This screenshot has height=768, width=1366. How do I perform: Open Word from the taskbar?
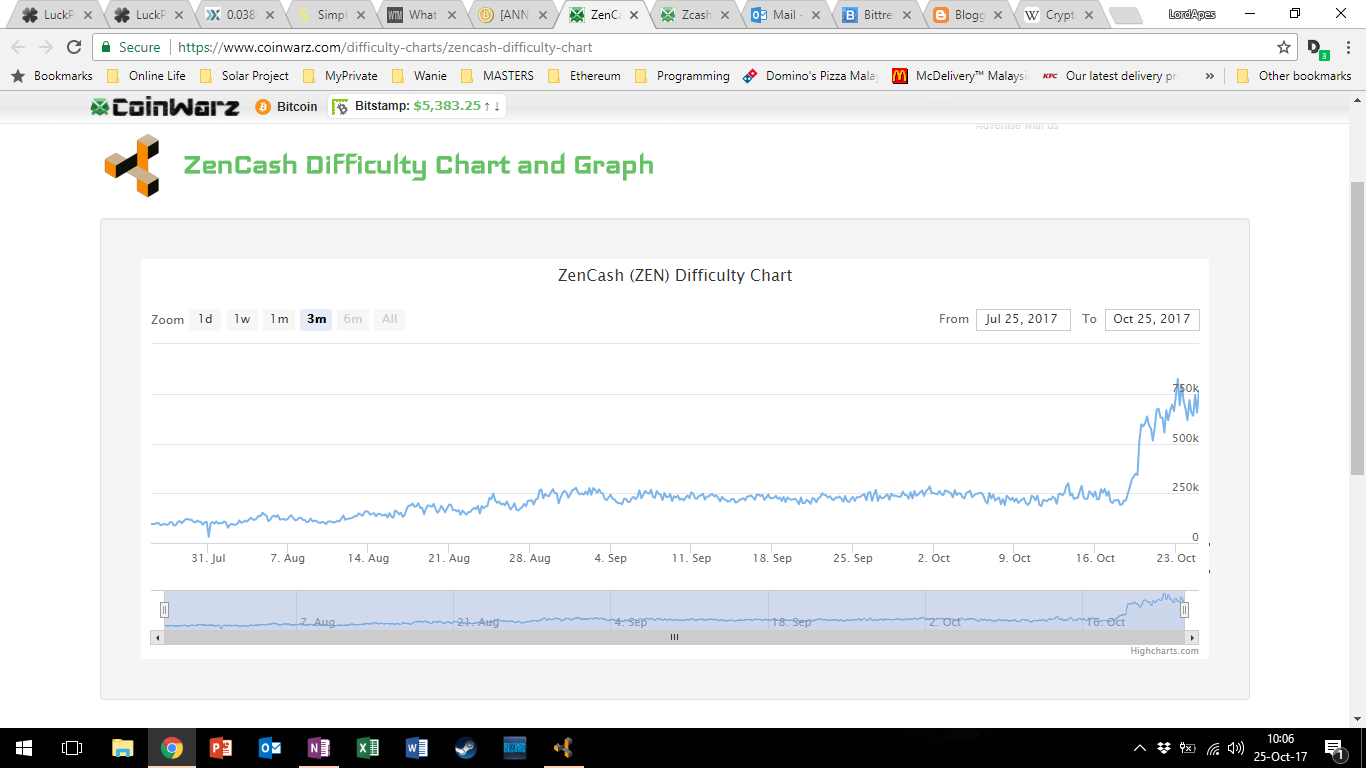[x=417, y=747]
